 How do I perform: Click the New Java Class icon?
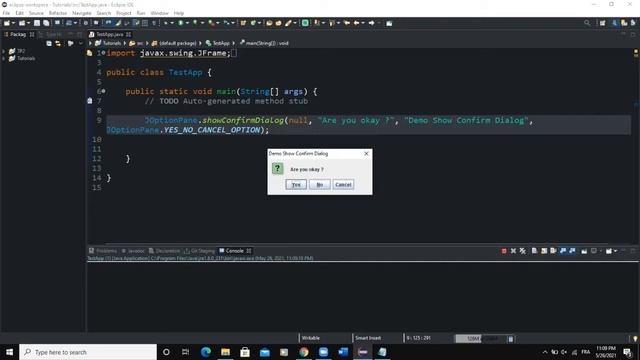[253, 23]
